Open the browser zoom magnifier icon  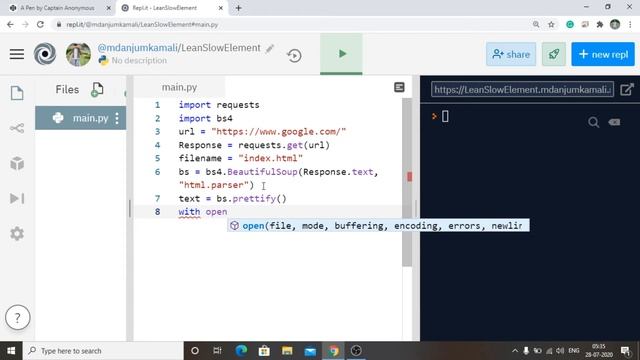pos(536,24)
